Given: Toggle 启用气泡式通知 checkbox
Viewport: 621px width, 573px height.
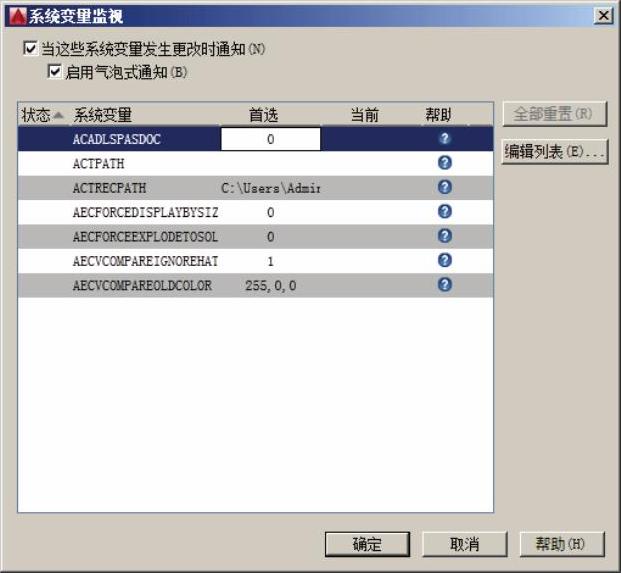Looking at the screenshot, I should coord(54,72).
